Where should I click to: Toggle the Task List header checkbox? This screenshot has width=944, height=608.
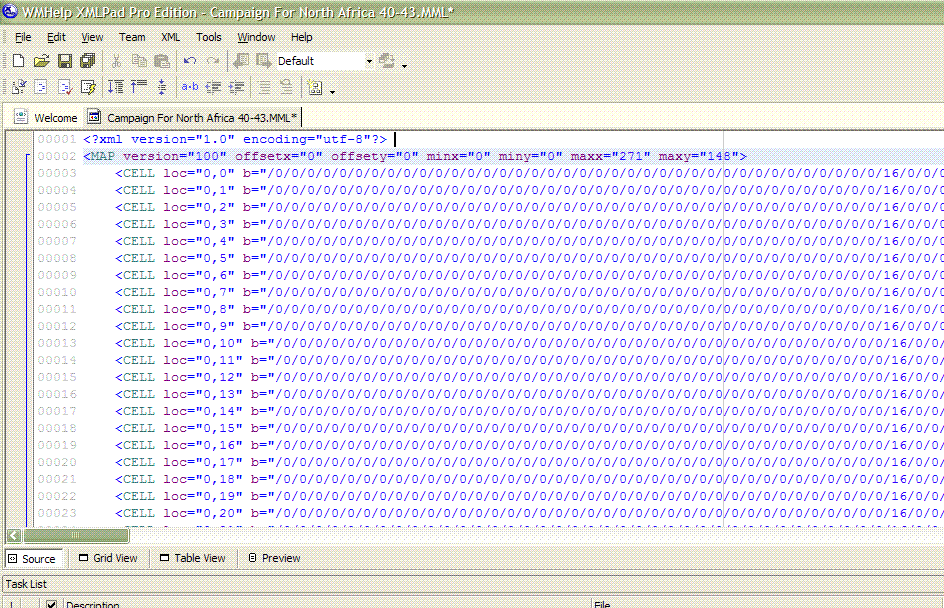coord(51,604)
